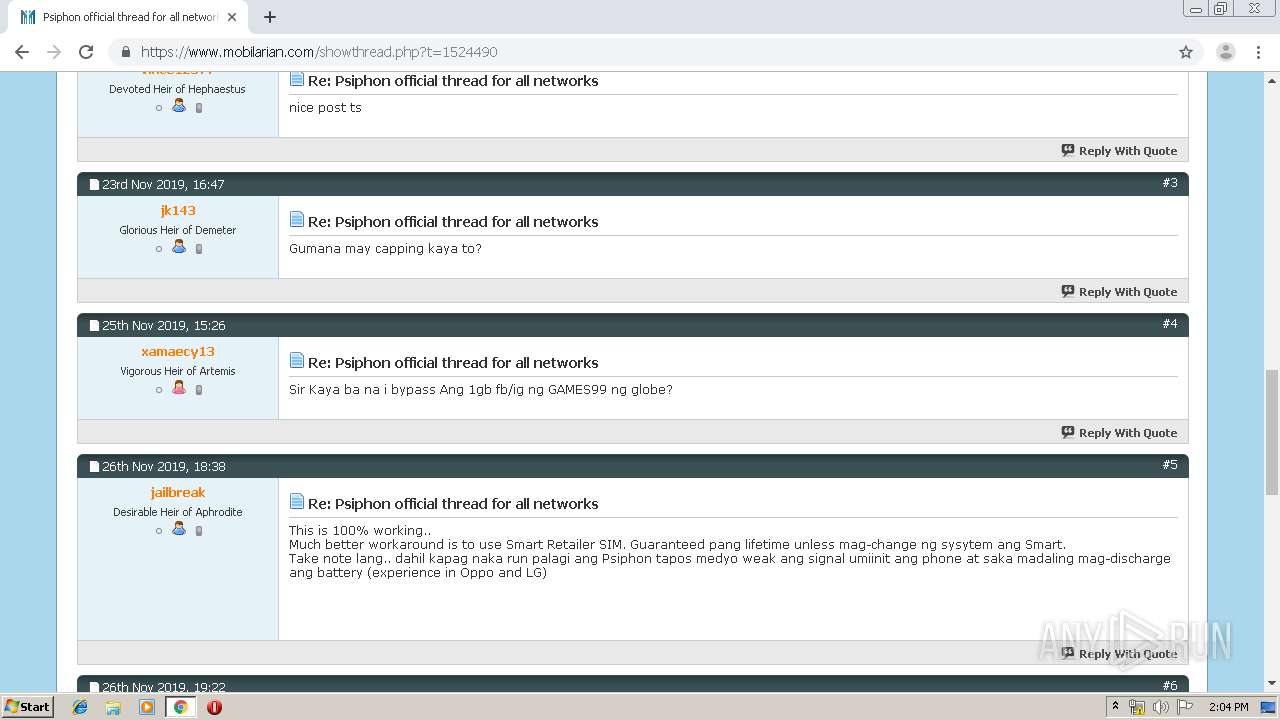1280x720 pixels.
Task: Click the gender icon under jk143
Action: click(x=179, y=247)
